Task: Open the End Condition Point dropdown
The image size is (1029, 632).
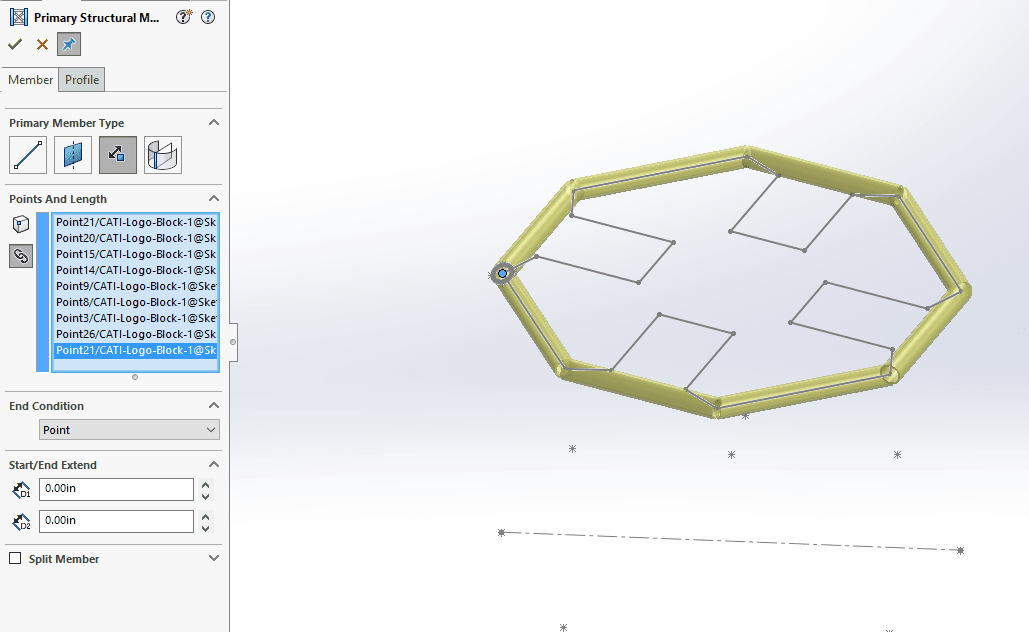Action: (x=129, y=430)
